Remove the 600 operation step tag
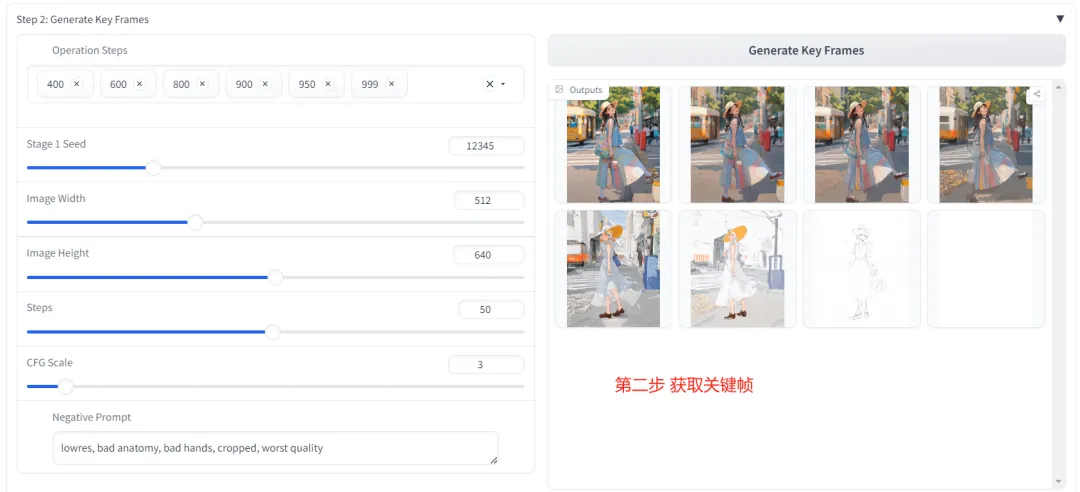1080x492 pixels. pyautogui.click(x=140, y=84)
